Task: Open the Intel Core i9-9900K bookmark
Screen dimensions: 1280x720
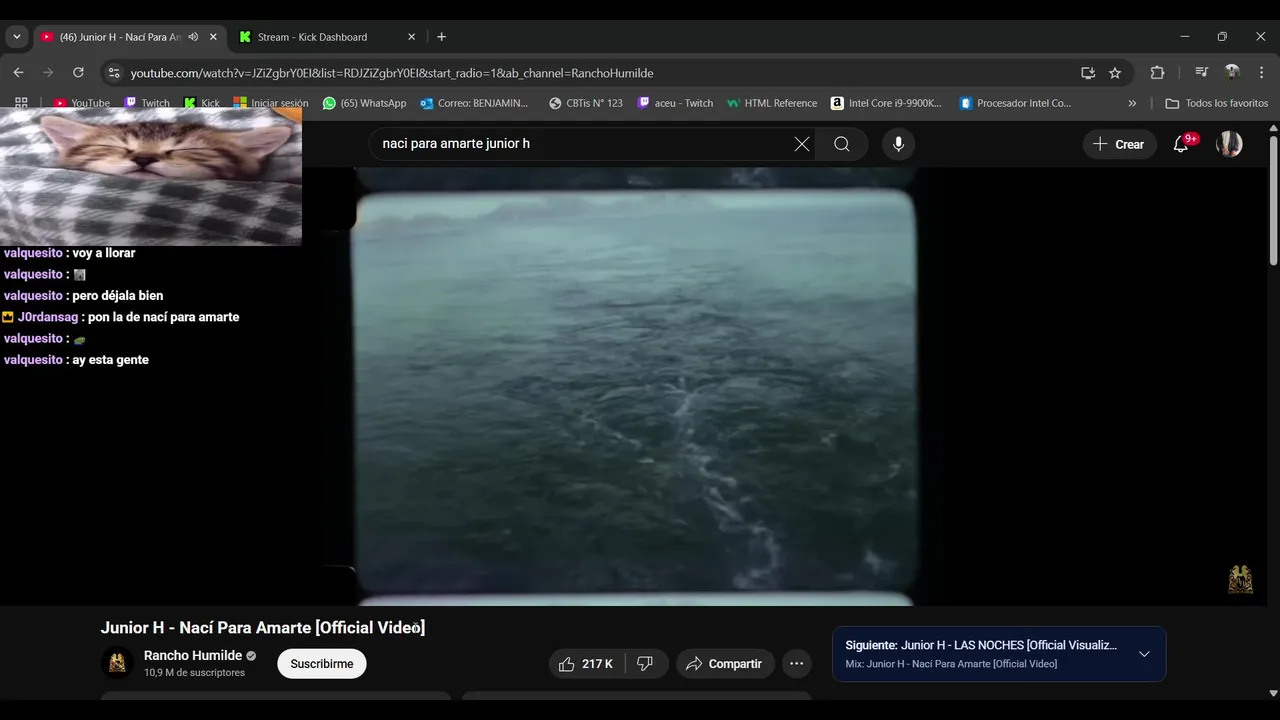Action: tap(887, 103)
